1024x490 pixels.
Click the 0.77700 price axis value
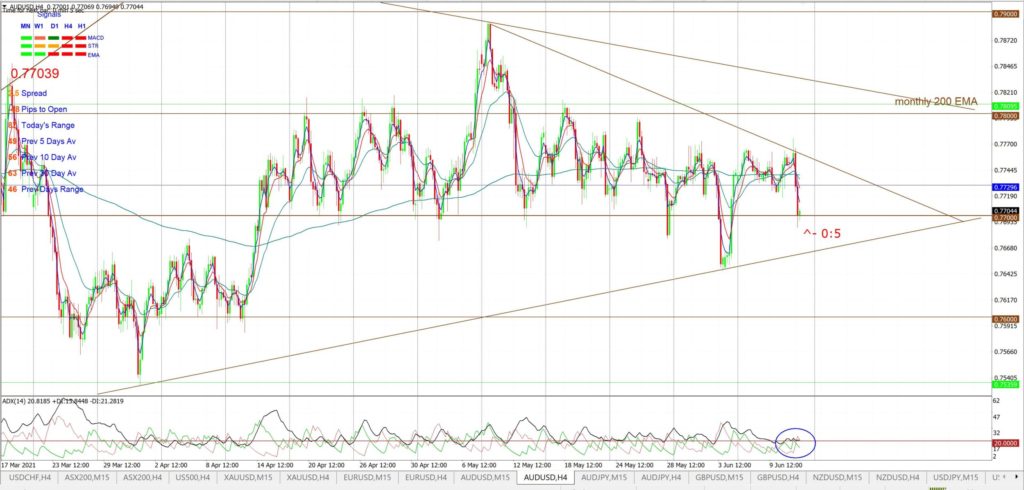1005,144
